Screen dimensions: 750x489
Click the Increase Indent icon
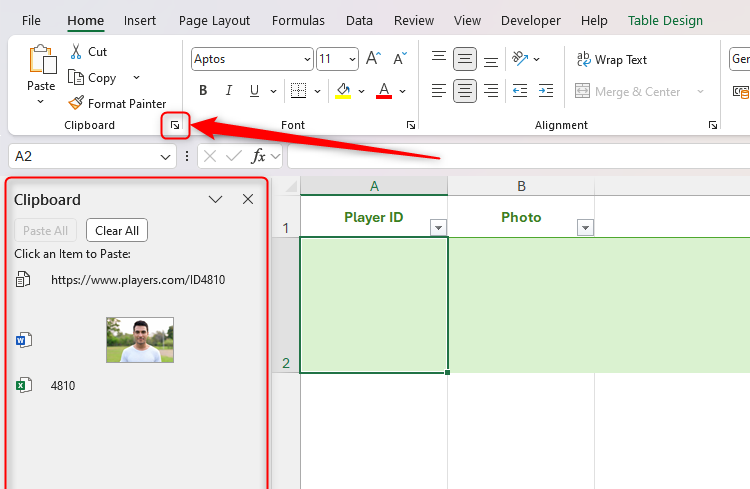(x=546, y=91)
